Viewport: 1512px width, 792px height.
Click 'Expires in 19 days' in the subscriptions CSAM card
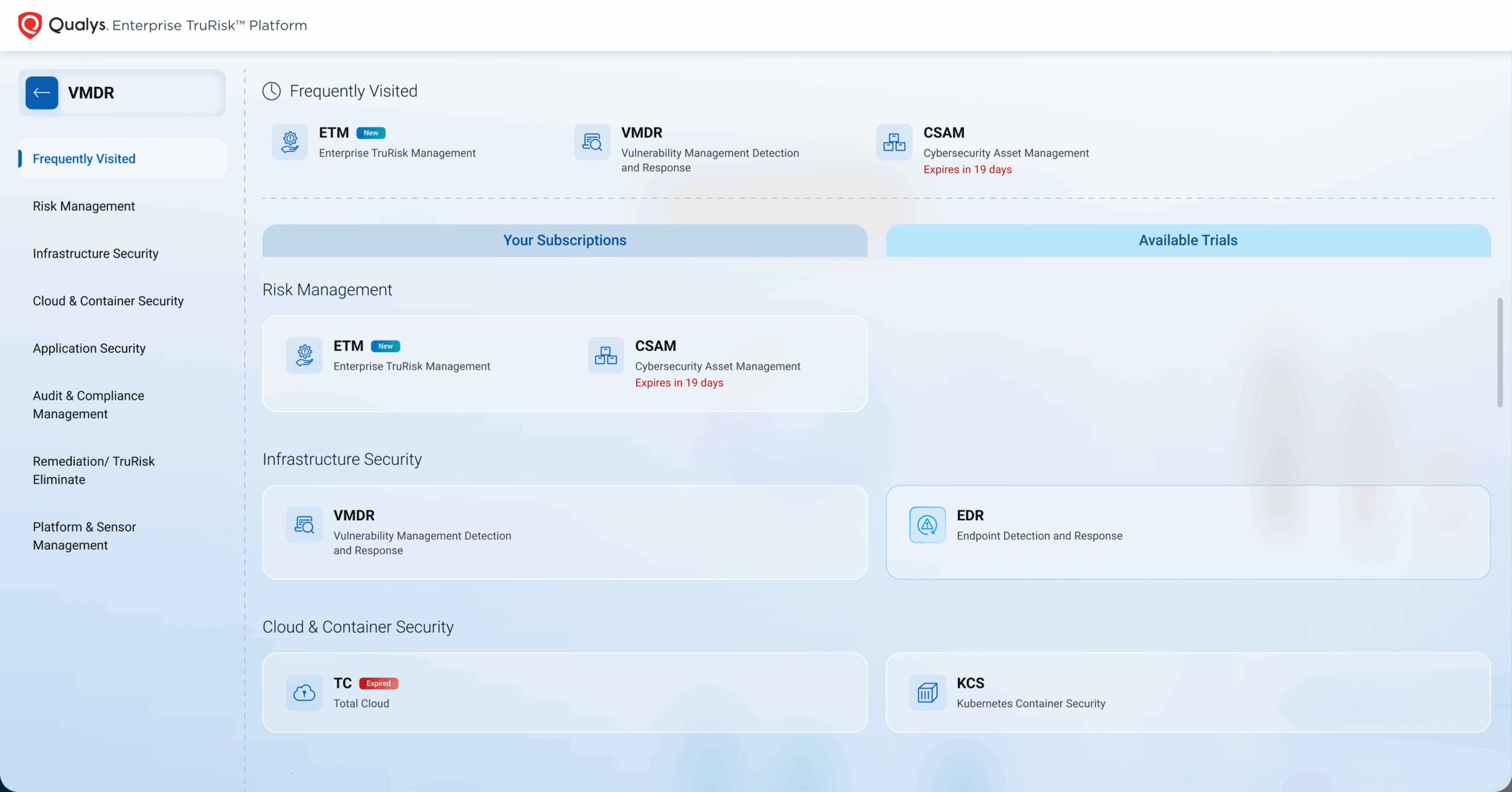click(x=679, y=383)
